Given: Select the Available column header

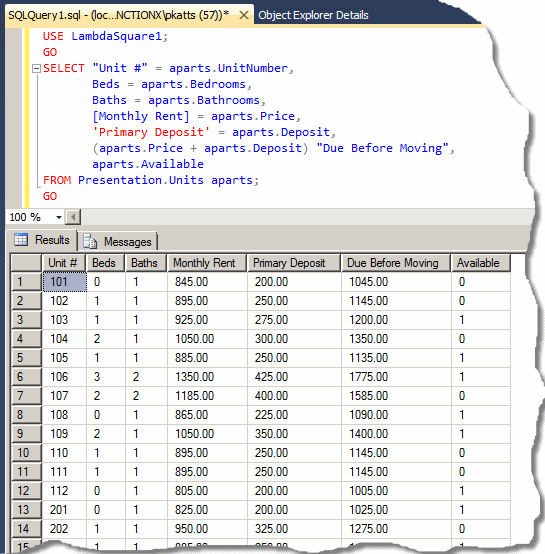Looking at the screenshot, I should point(481,263).
